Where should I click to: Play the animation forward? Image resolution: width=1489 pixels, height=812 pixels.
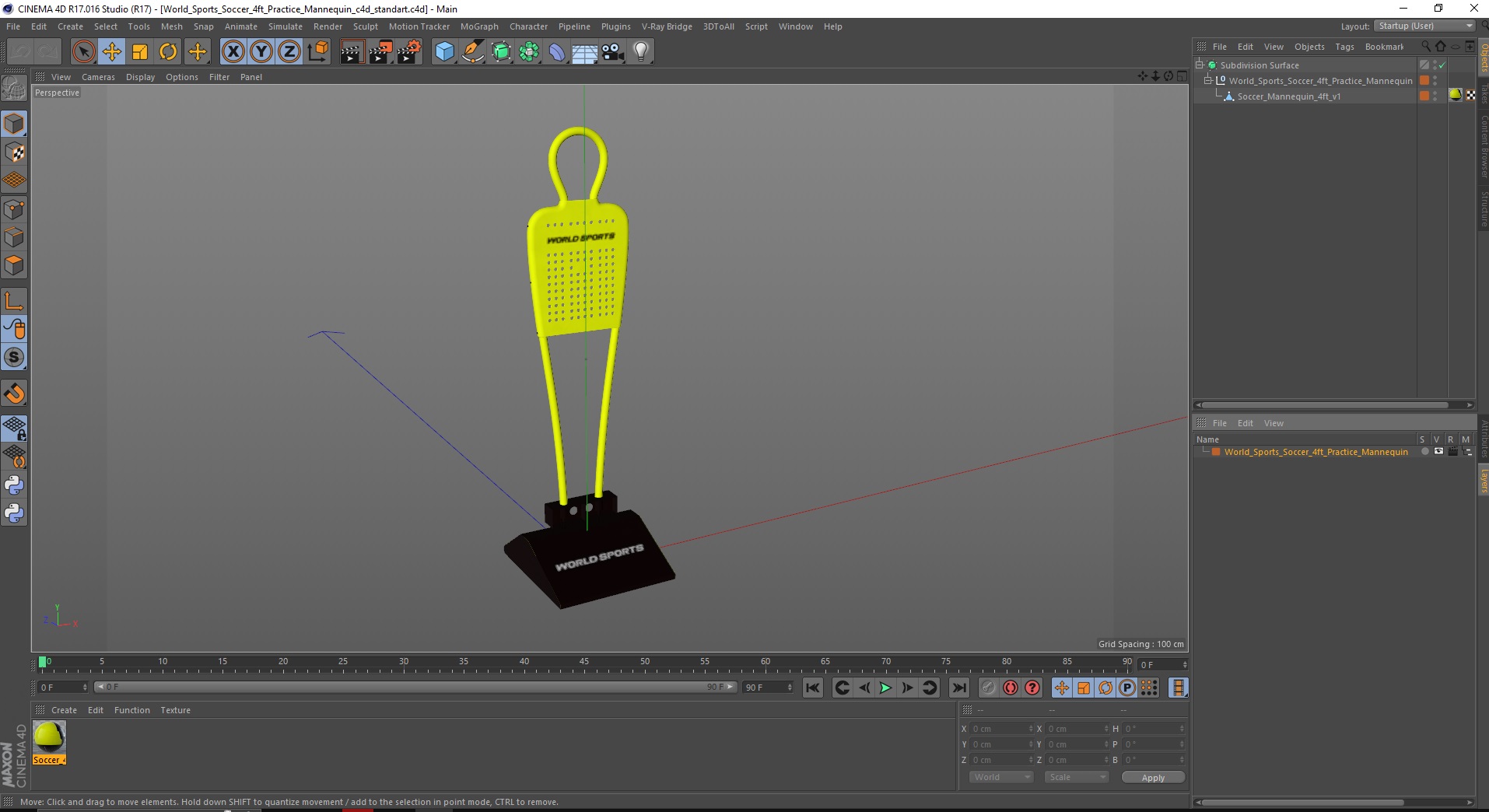885,688
